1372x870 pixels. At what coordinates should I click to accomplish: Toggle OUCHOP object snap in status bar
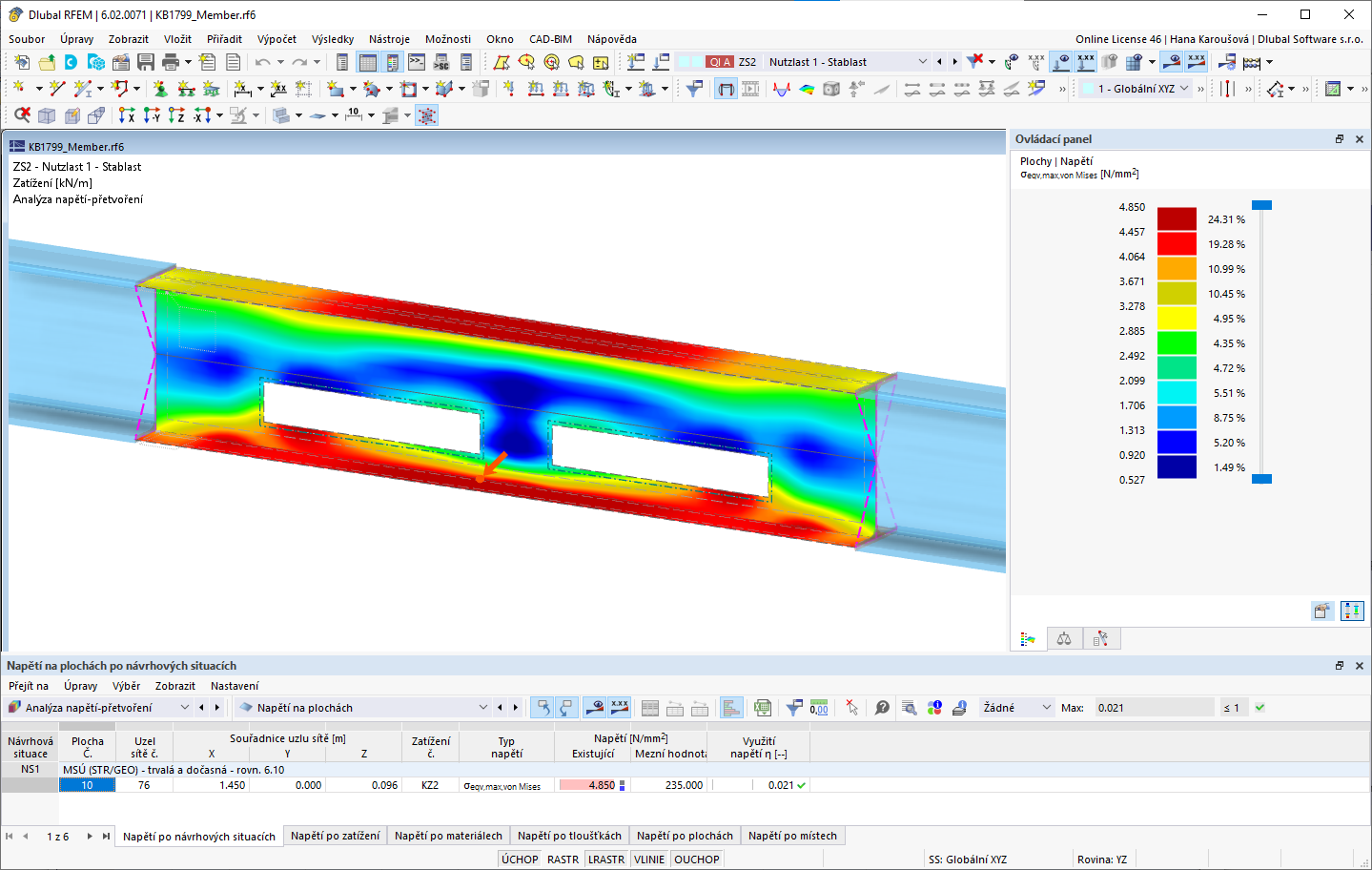pos(697,860)
